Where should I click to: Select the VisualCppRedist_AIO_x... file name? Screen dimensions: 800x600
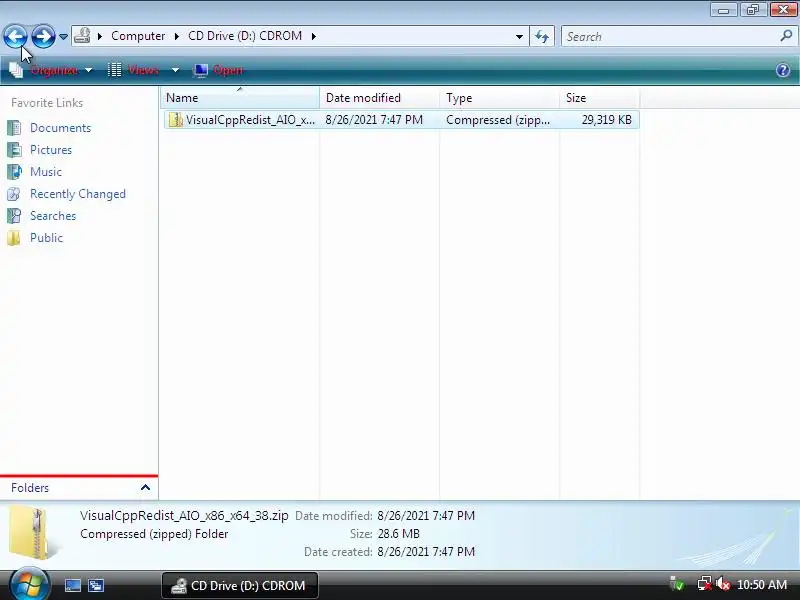coord(250,120)
